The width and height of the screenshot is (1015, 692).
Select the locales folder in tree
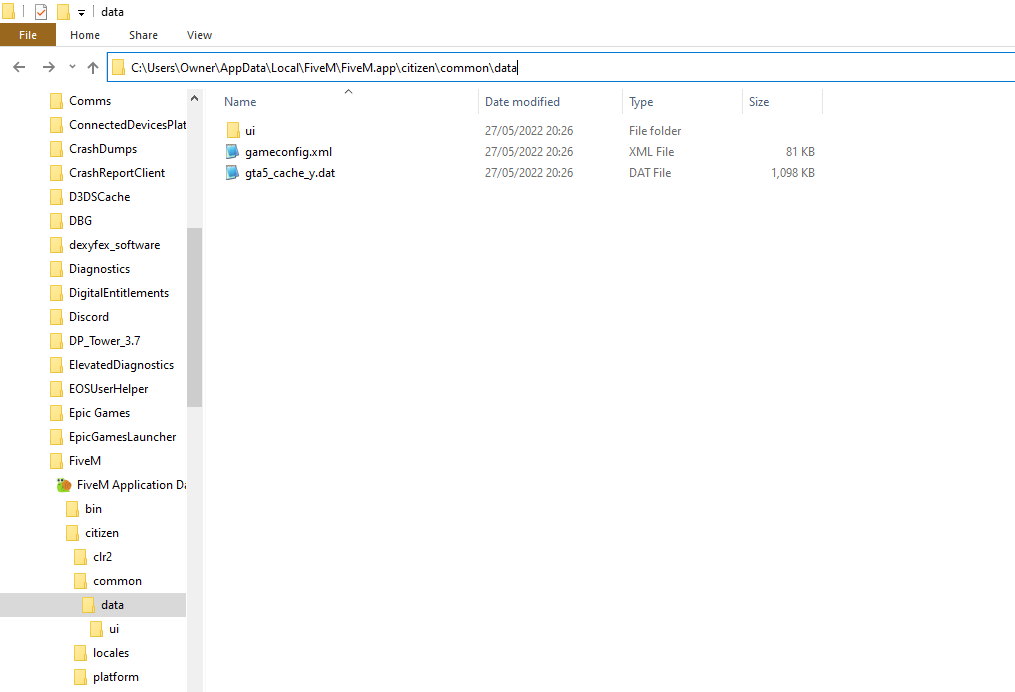pos(111,653)
